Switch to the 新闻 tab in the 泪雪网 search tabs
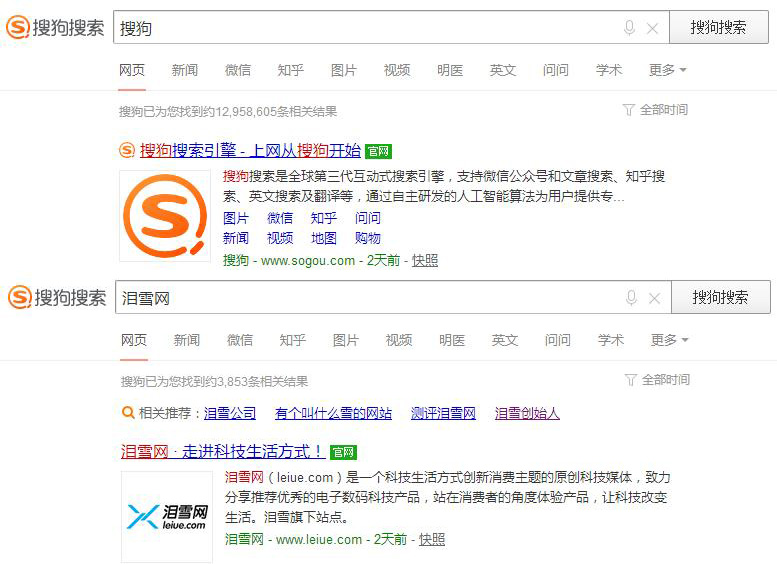 [x=187, y=340]
